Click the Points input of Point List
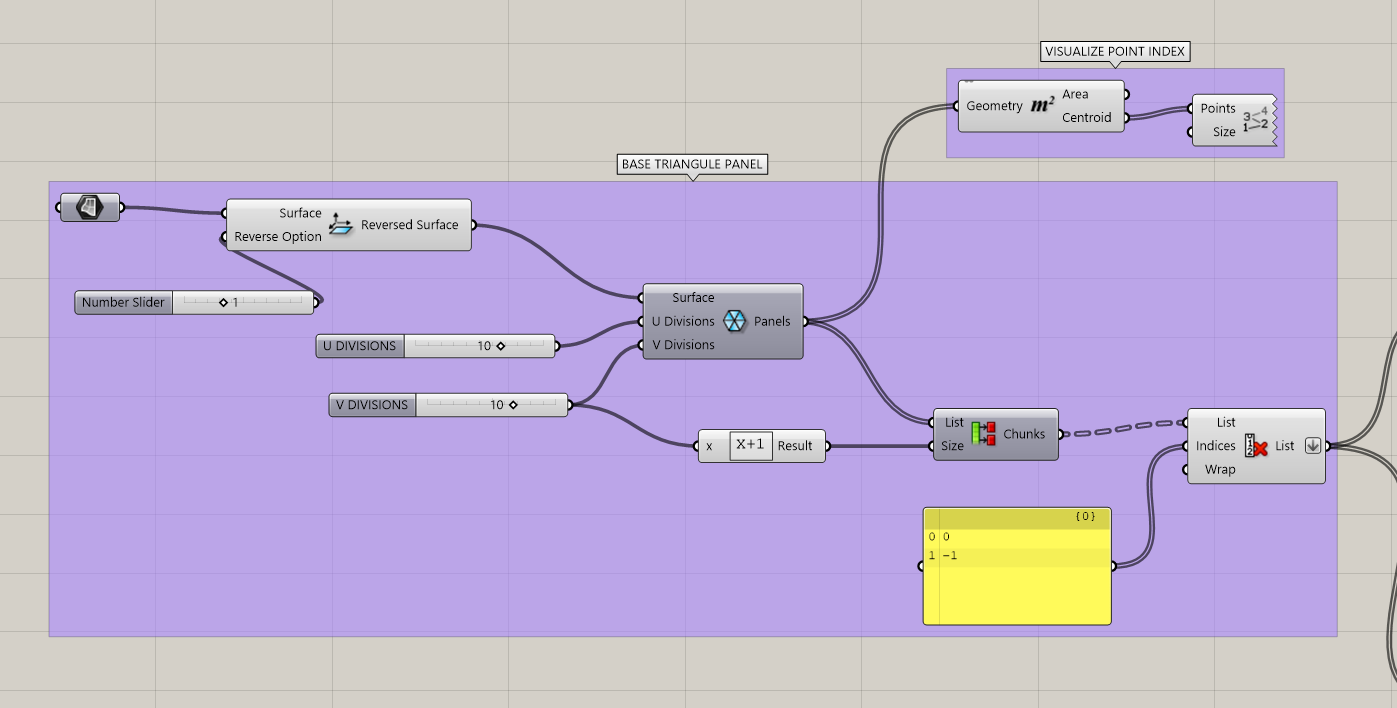 1218,108
